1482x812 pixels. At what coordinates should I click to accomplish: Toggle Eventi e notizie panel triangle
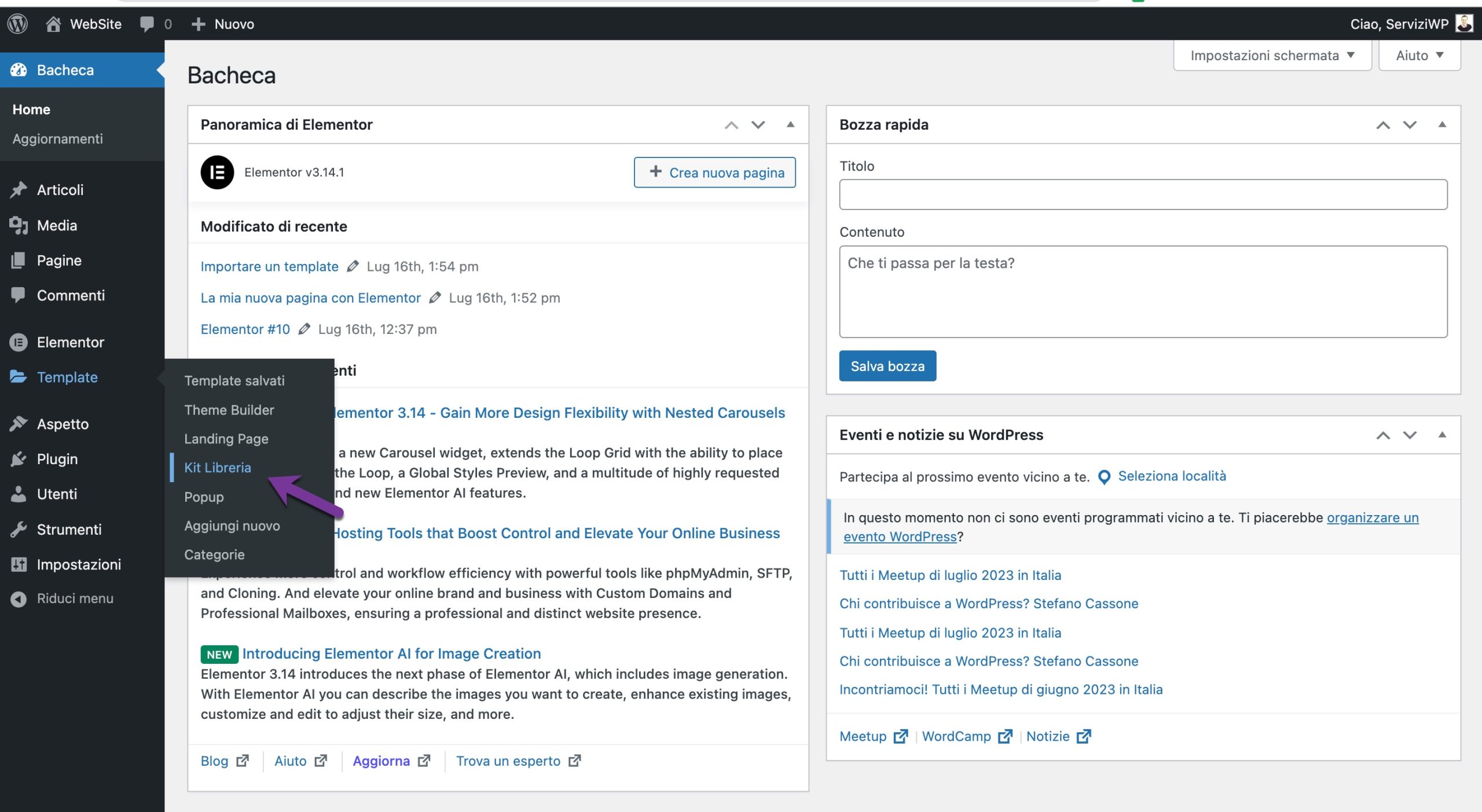point(1442,435)
